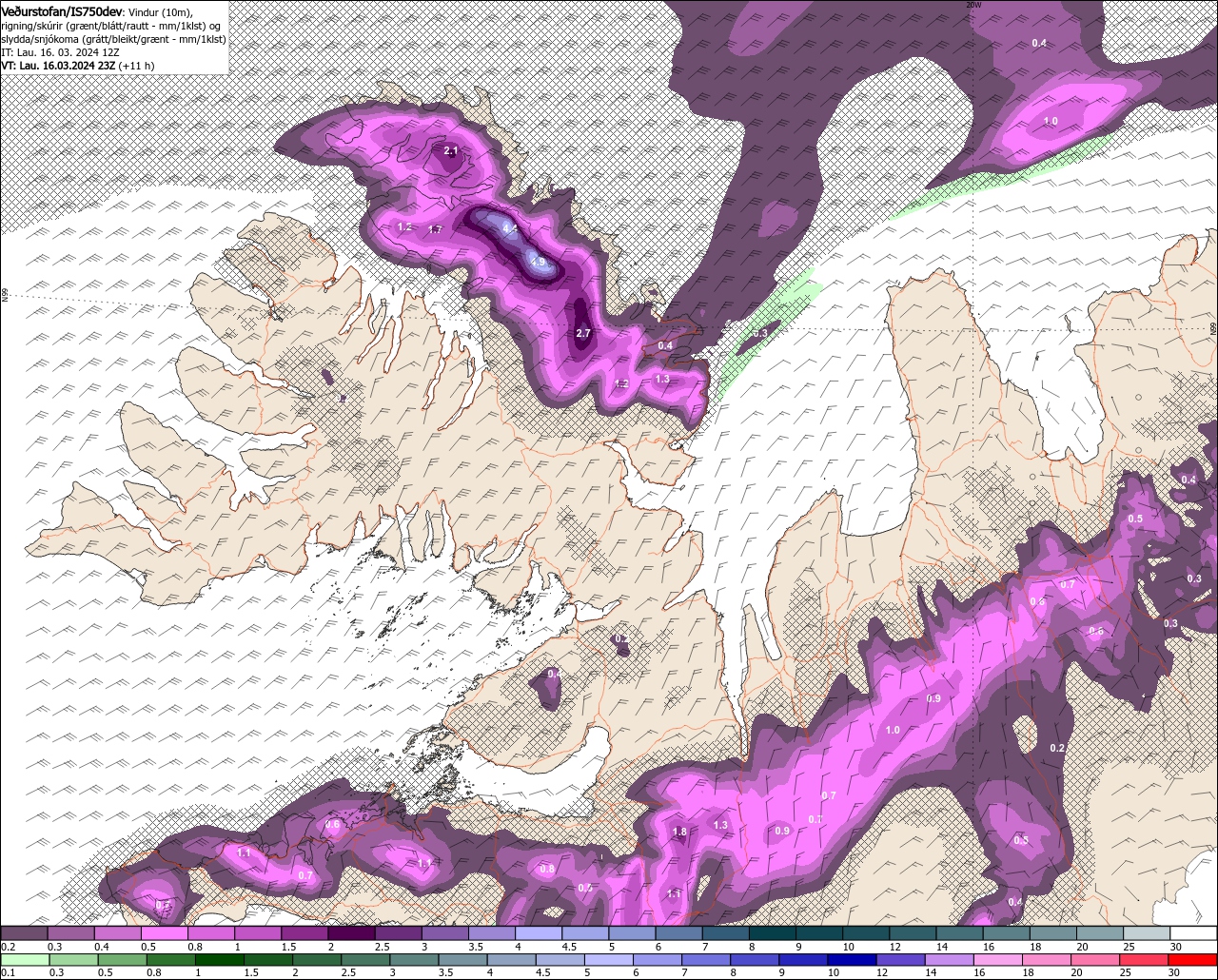Click the '4.5' number under the upper legend row
This screenshot has width=1218, height=980.
(569, 947)
